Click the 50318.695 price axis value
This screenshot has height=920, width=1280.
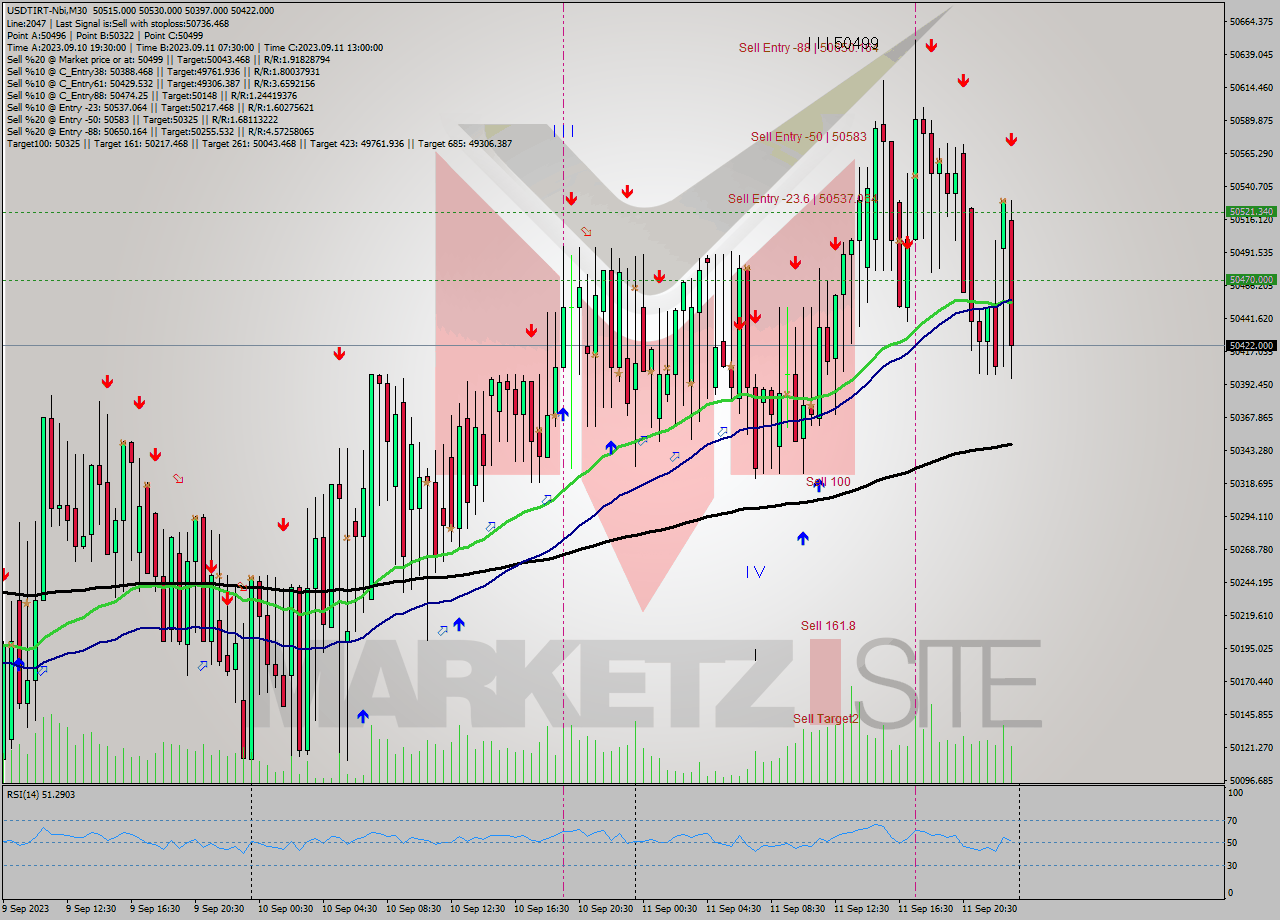[x=1251, y=483]
